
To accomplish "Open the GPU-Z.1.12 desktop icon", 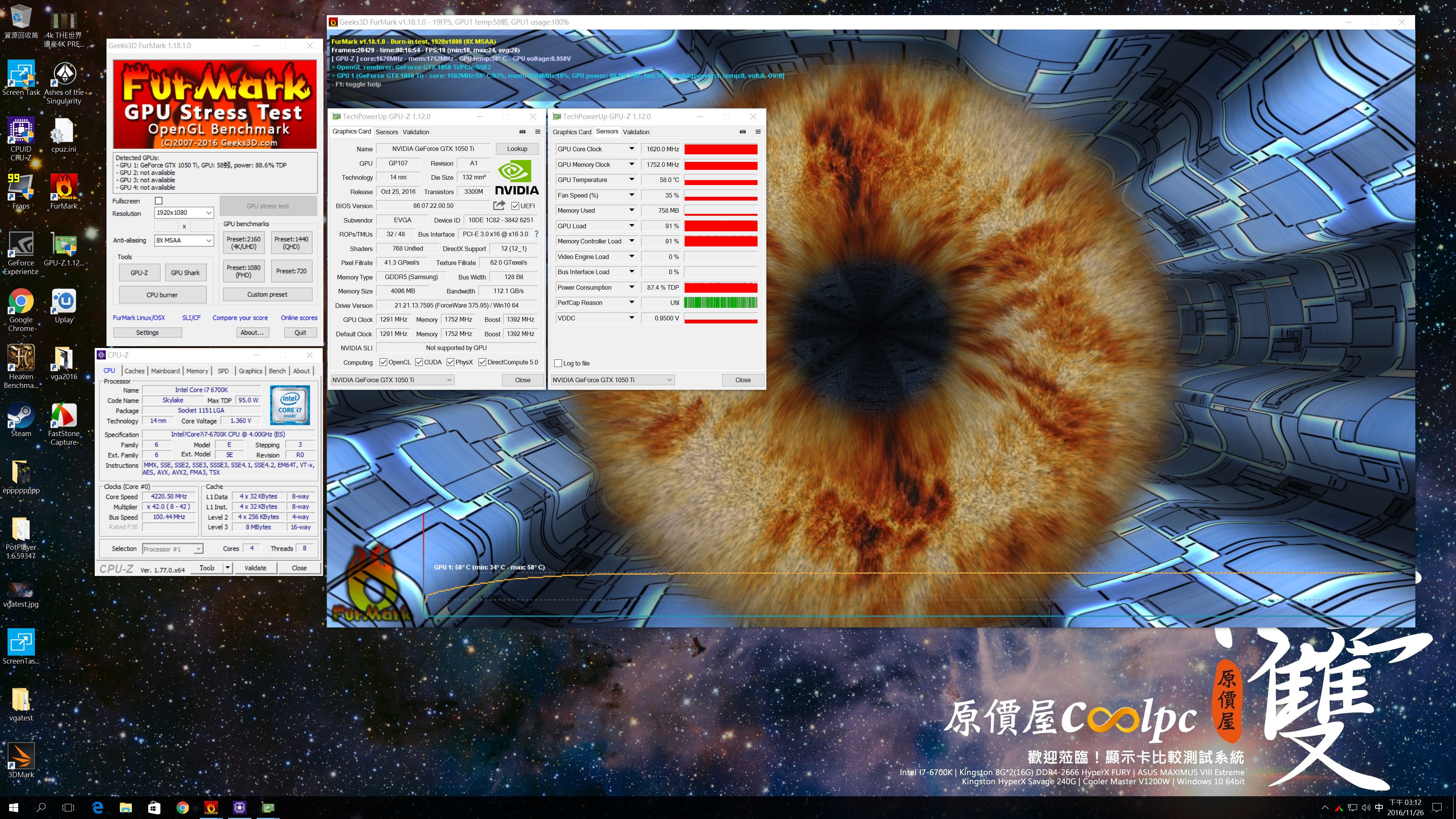I will [x=64, y=249].
